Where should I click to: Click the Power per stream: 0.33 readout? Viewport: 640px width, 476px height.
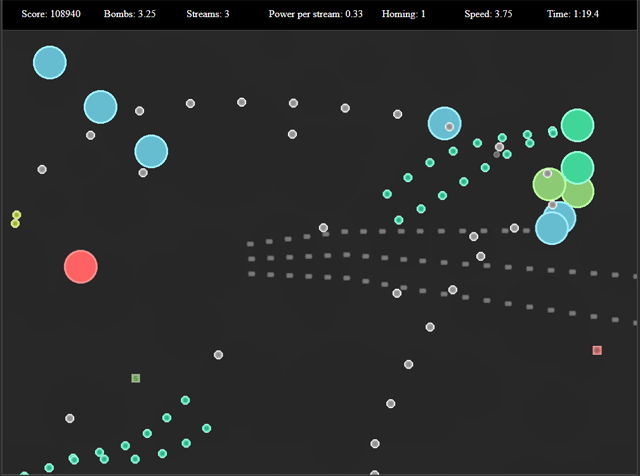(316, 14)
